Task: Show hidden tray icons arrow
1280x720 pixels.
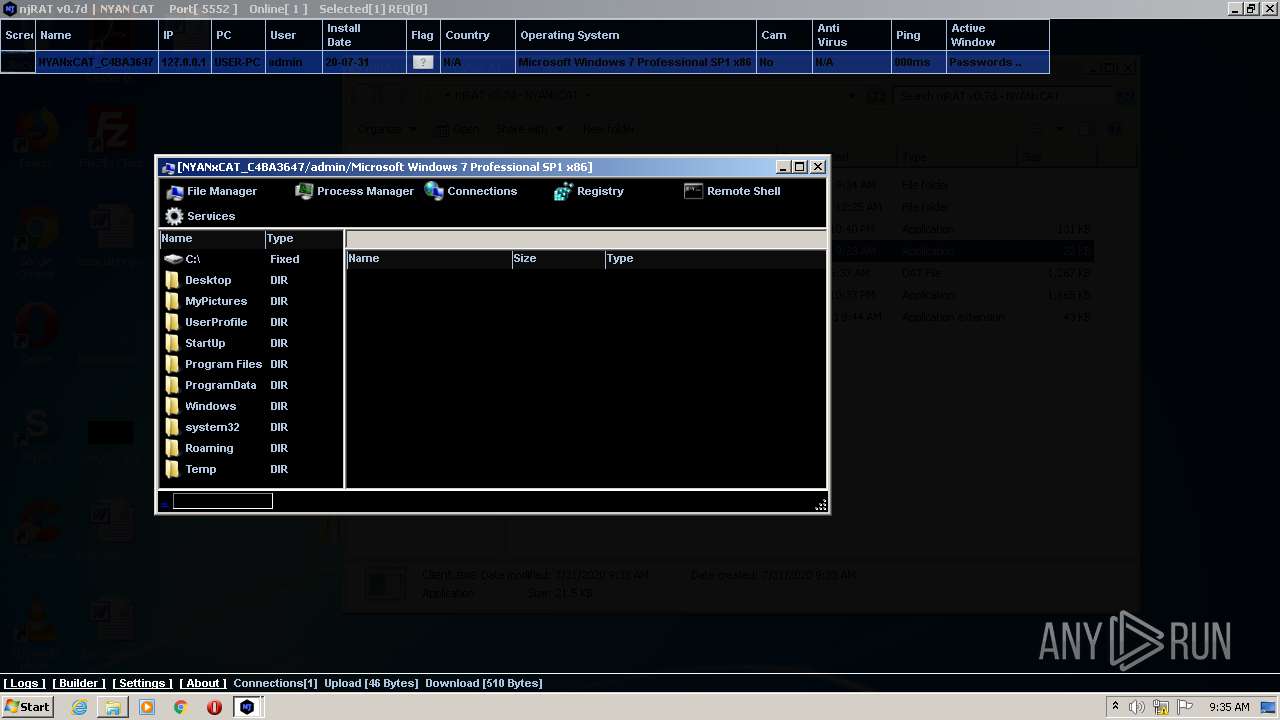Action: pos(1115,707)
